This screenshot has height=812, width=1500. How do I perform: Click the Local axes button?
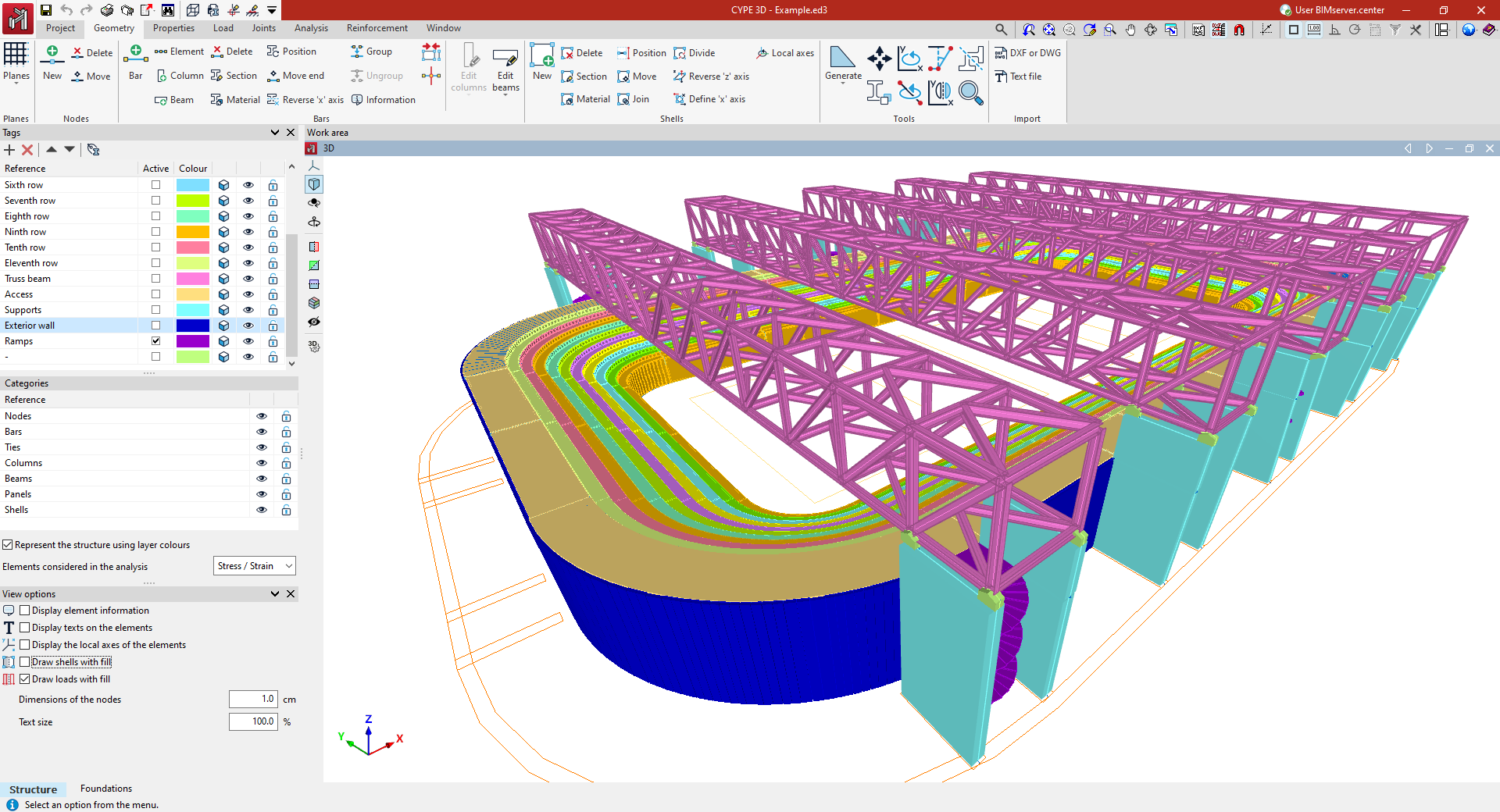tap(785, 53)
